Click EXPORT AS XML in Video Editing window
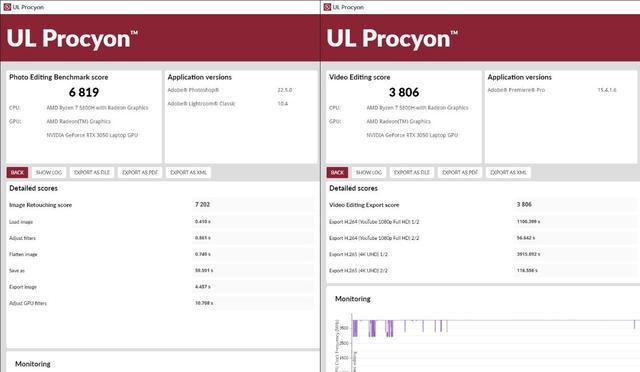The height and width of the screenshot is (372, 640). [508, 172]
